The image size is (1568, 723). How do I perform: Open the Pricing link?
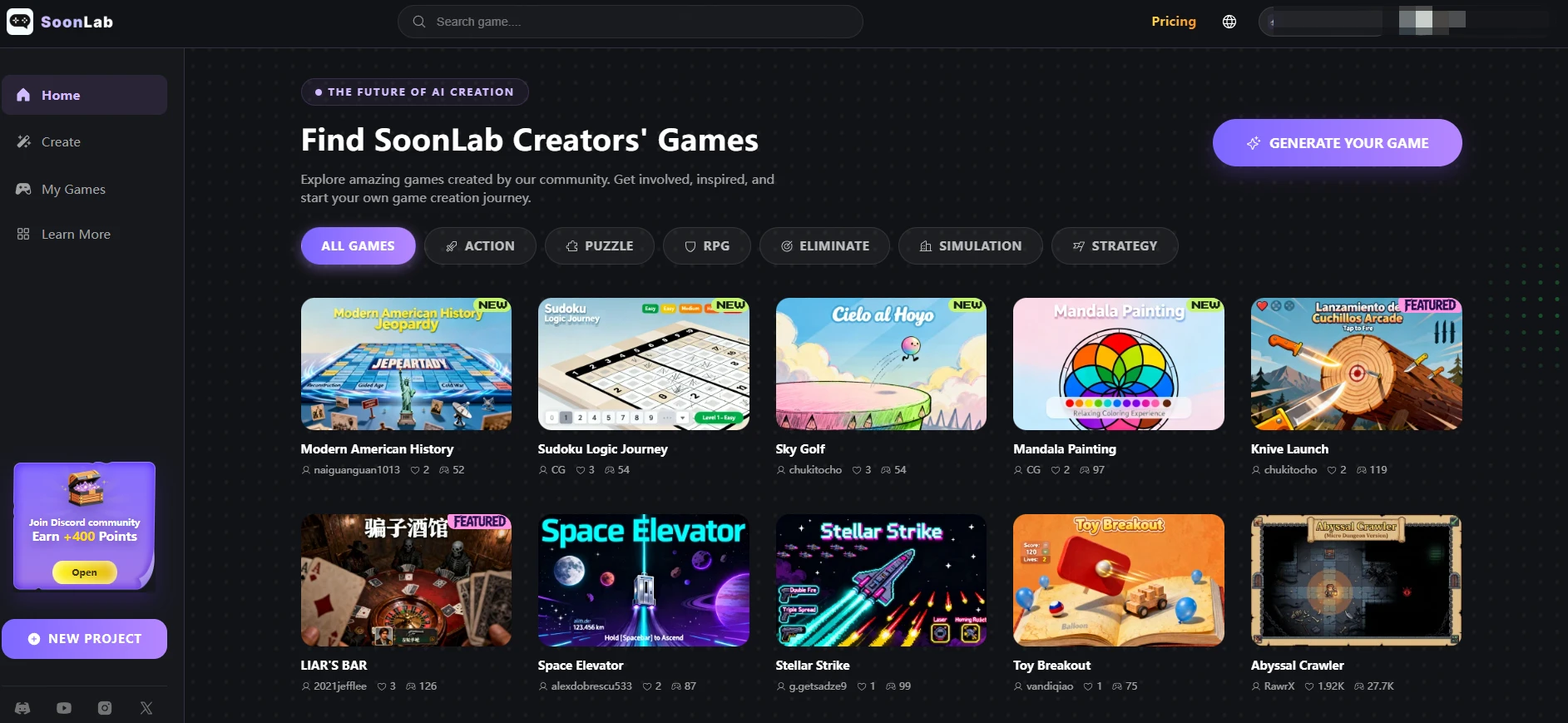1173,22
